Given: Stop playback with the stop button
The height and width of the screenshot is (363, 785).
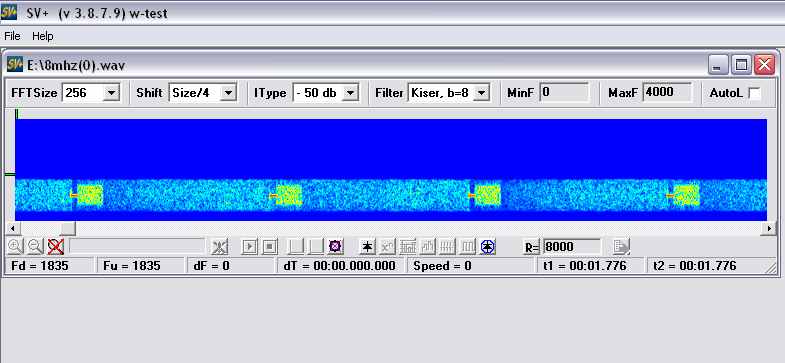Looking at the screenshot, I should pyautogui.click(x=270, y=246).
